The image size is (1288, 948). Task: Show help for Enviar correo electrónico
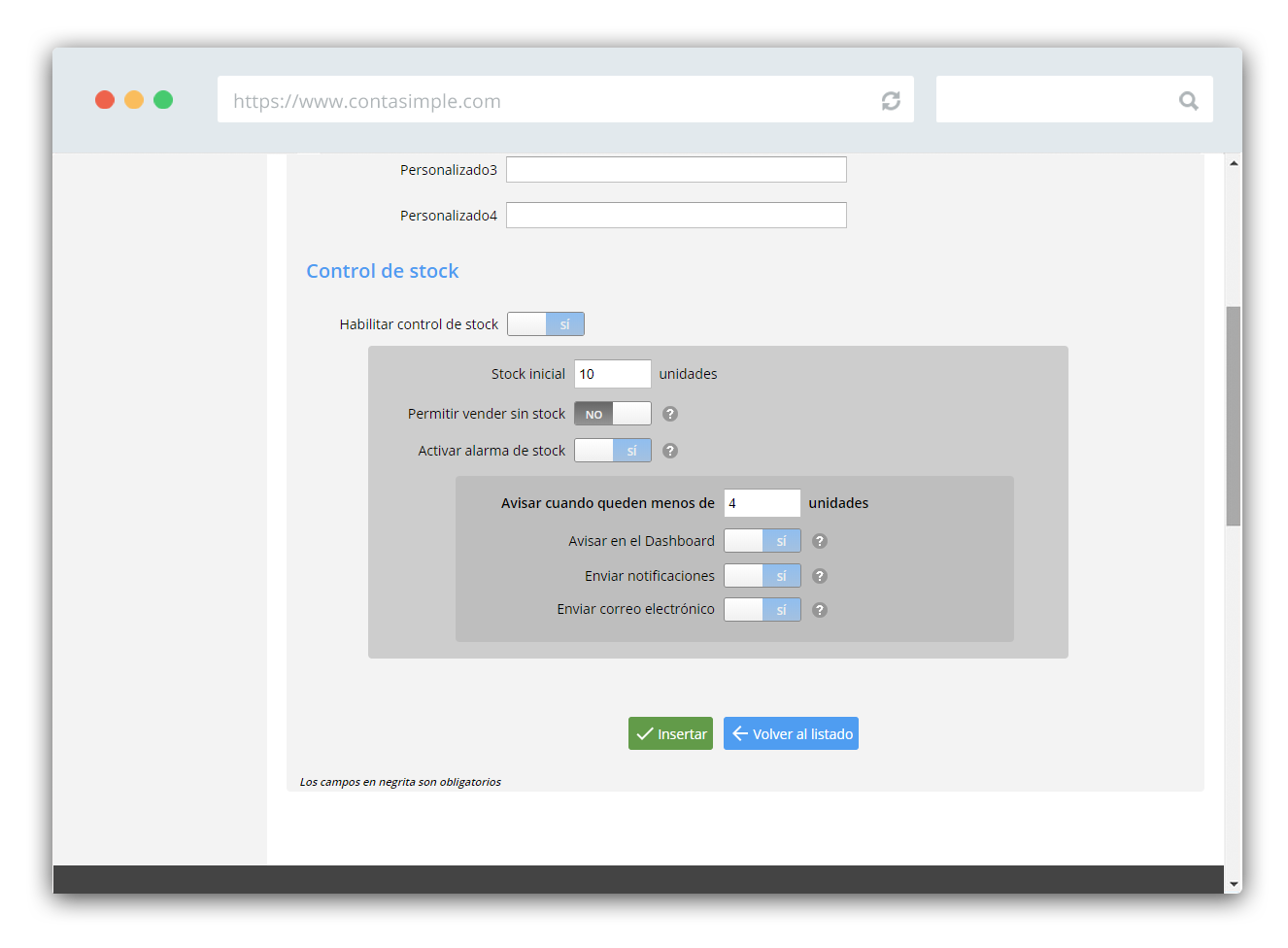(x=820, y=610)
